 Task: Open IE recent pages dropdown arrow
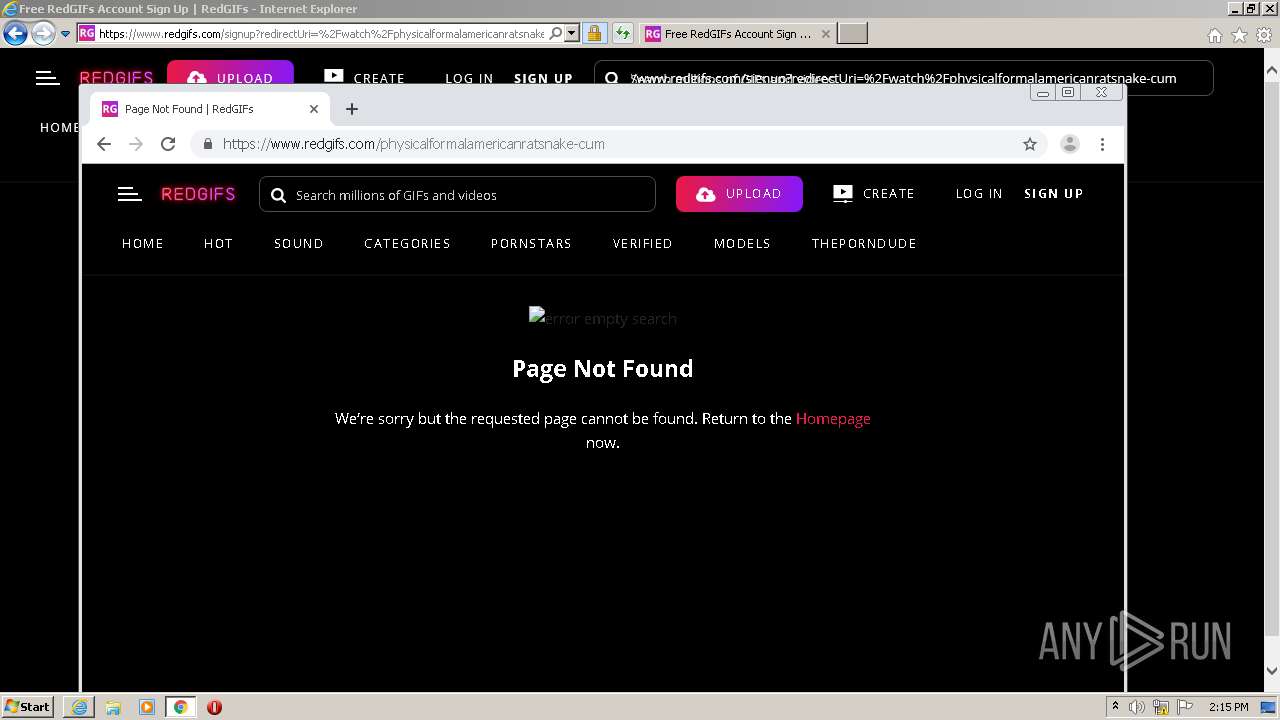(x=65, y=34)
